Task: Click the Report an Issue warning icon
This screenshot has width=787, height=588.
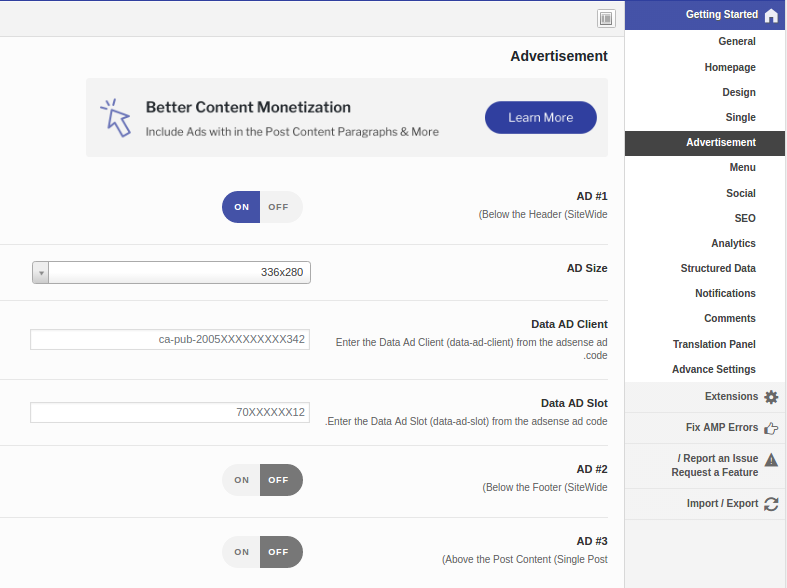Action: coord(771,459)
